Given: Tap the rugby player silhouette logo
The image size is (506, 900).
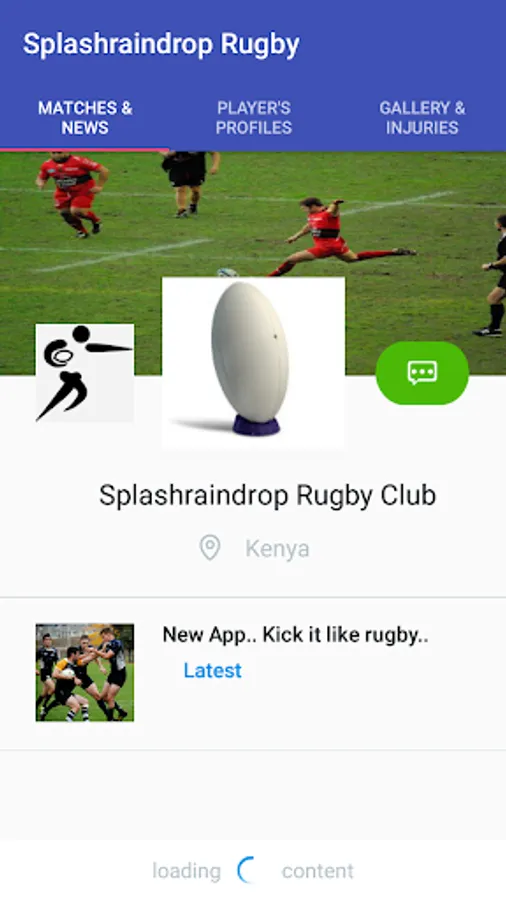Looking at the screenshot, I should point(85,373).
